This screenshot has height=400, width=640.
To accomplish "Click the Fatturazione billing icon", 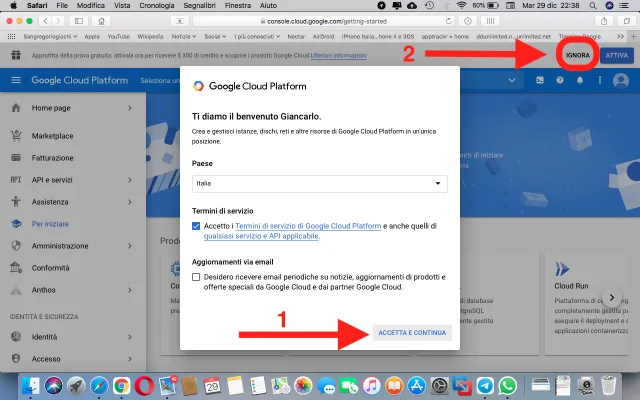I will (x=15, y=157).
